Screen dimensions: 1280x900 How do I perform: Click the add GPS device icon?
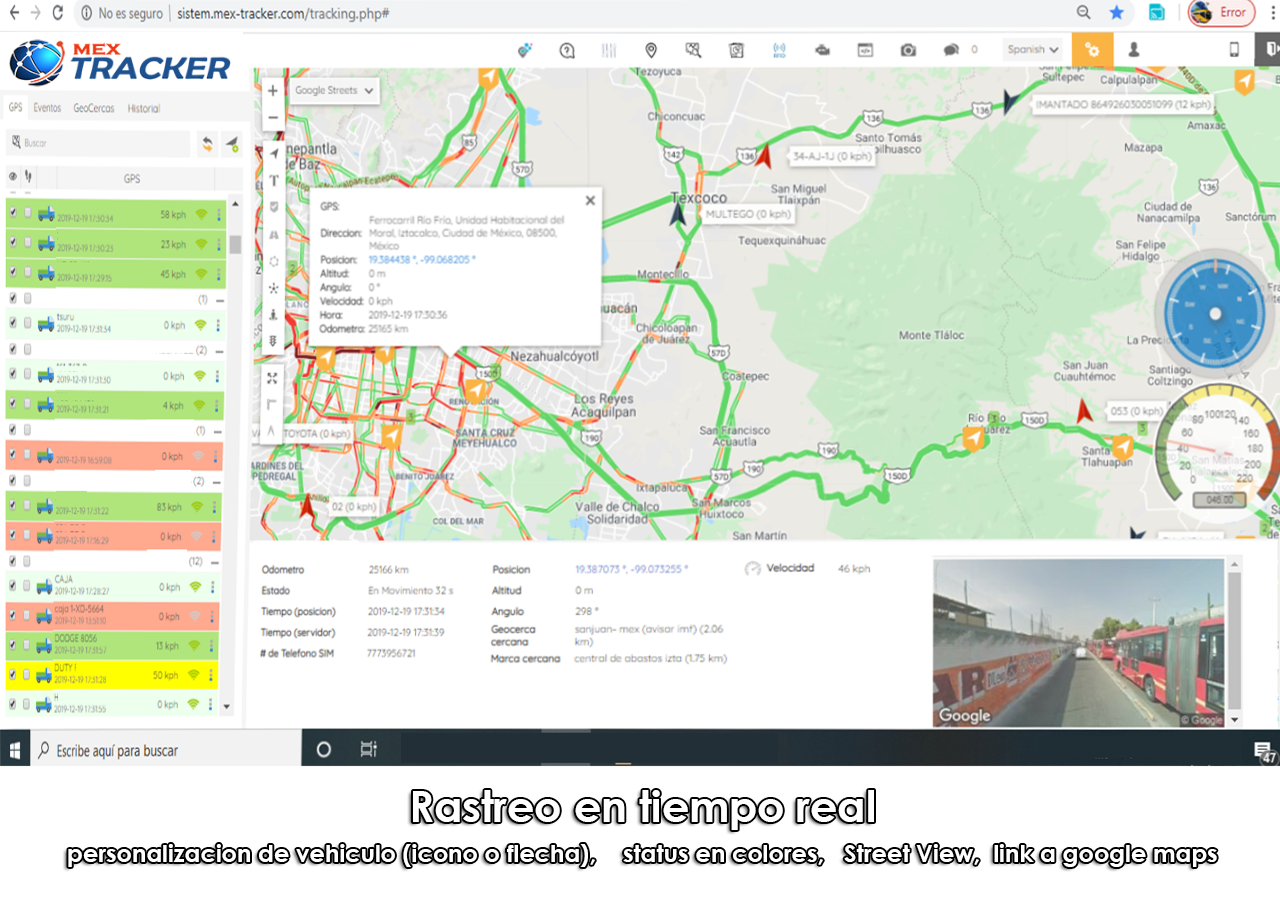231,143
